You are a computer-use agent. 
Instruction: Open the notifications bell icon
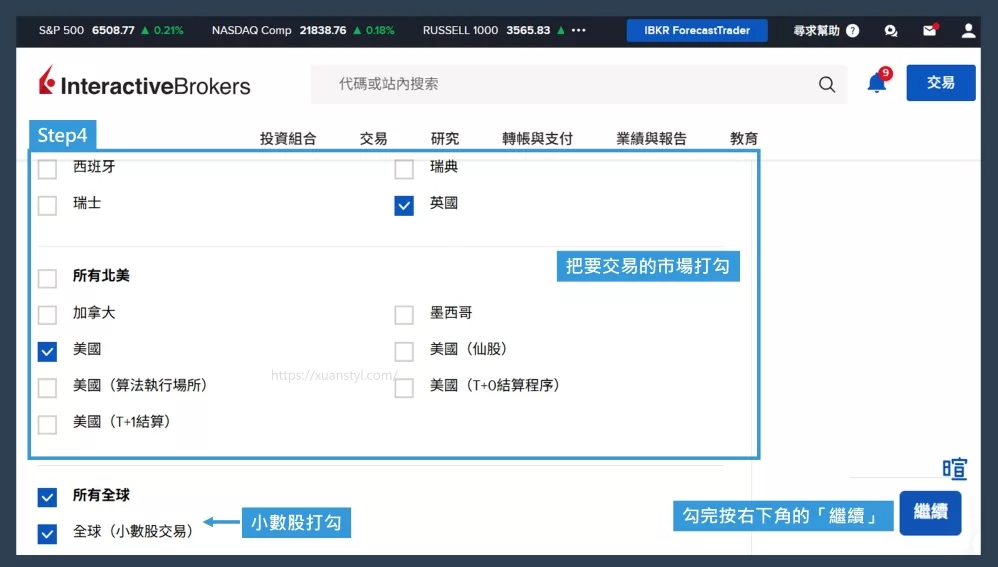coord(877,82)
